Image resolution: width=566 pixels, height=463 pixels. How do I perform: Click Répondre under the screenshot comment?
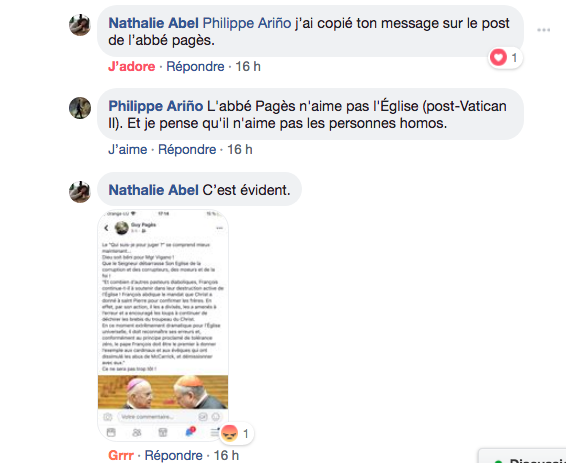point(174,455)
